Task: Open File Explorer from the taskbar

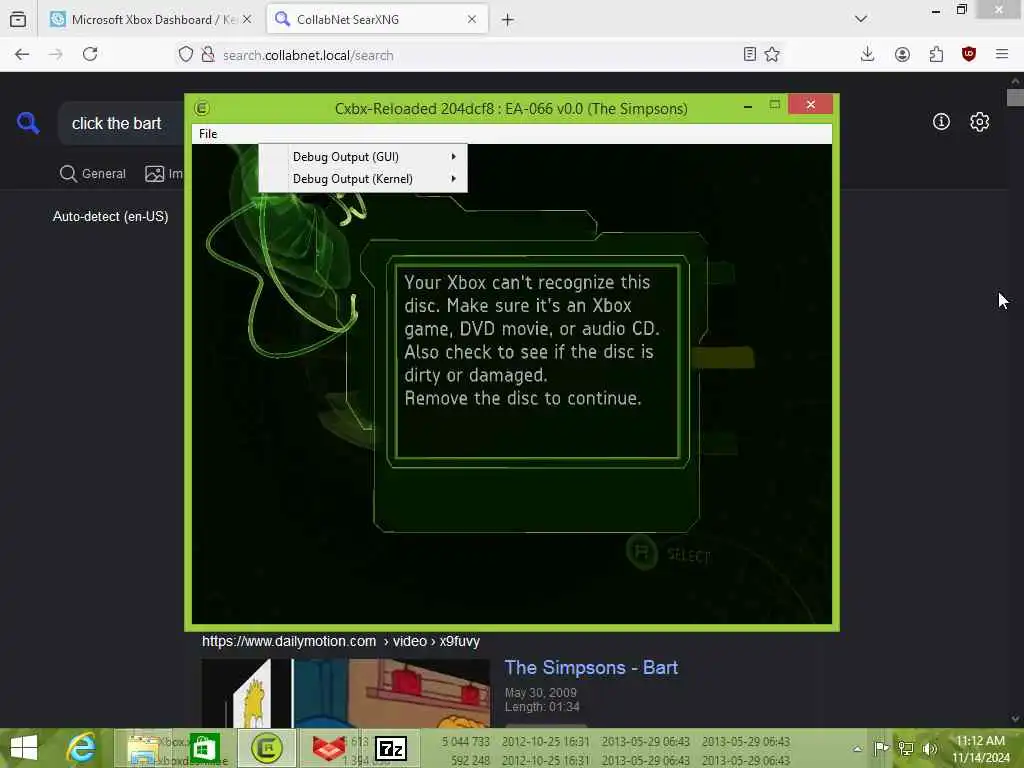Action: [x=143, y=748]
